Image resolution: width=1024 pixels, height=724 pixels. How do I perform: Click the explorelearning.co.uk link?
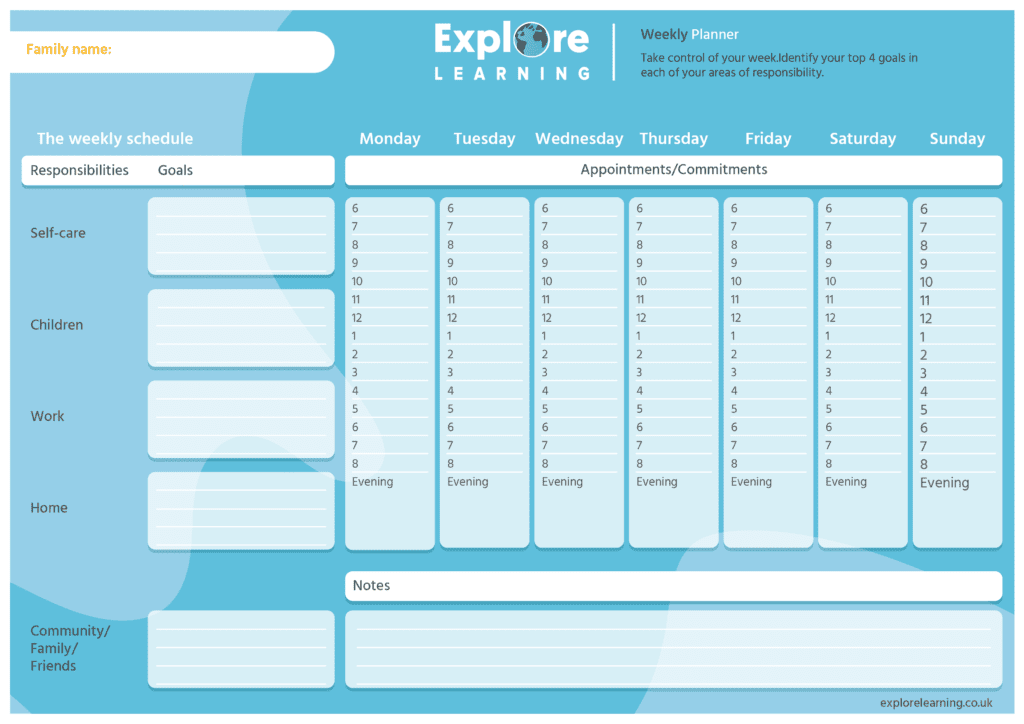(x=936, y=703)
